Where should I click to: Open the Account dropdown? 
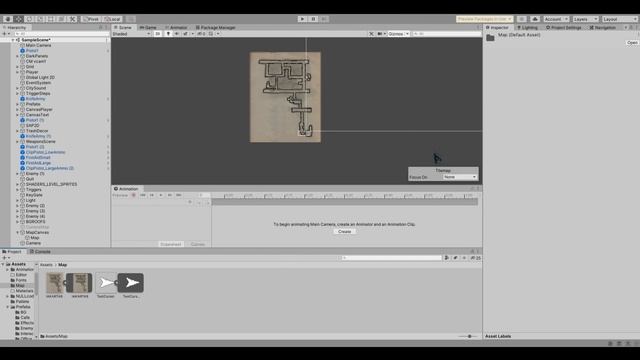pyautogui.click(x=556, y=19)
